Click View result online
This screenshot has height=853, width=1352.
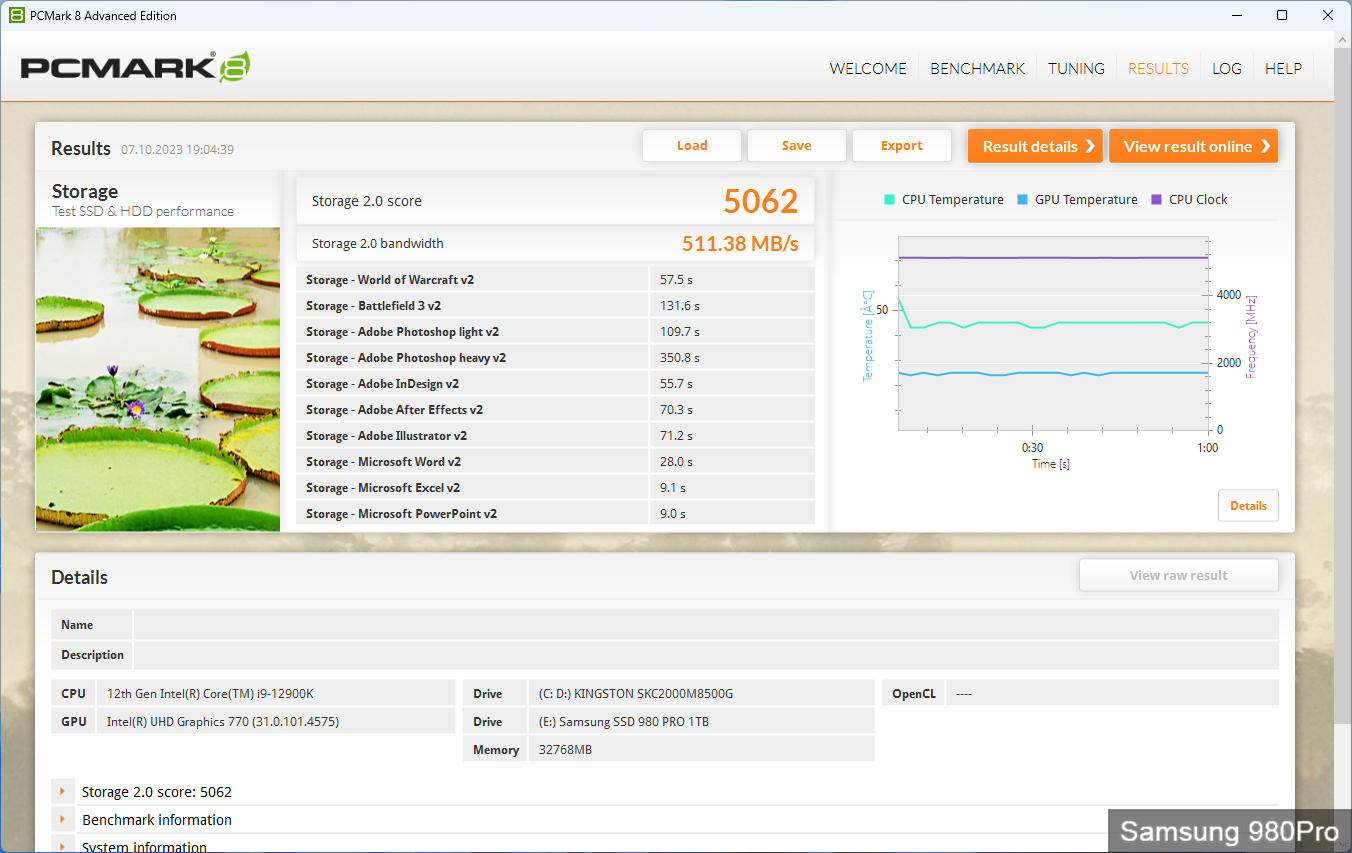(1193, 146)
